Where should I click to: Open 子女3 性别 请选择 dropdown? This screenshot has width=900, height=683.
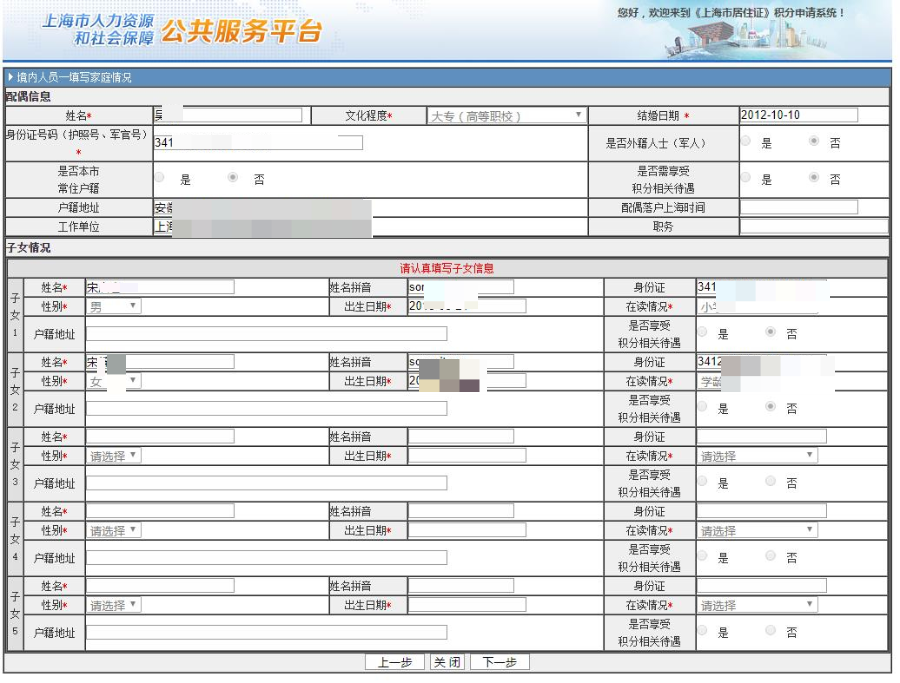(114, 455)
